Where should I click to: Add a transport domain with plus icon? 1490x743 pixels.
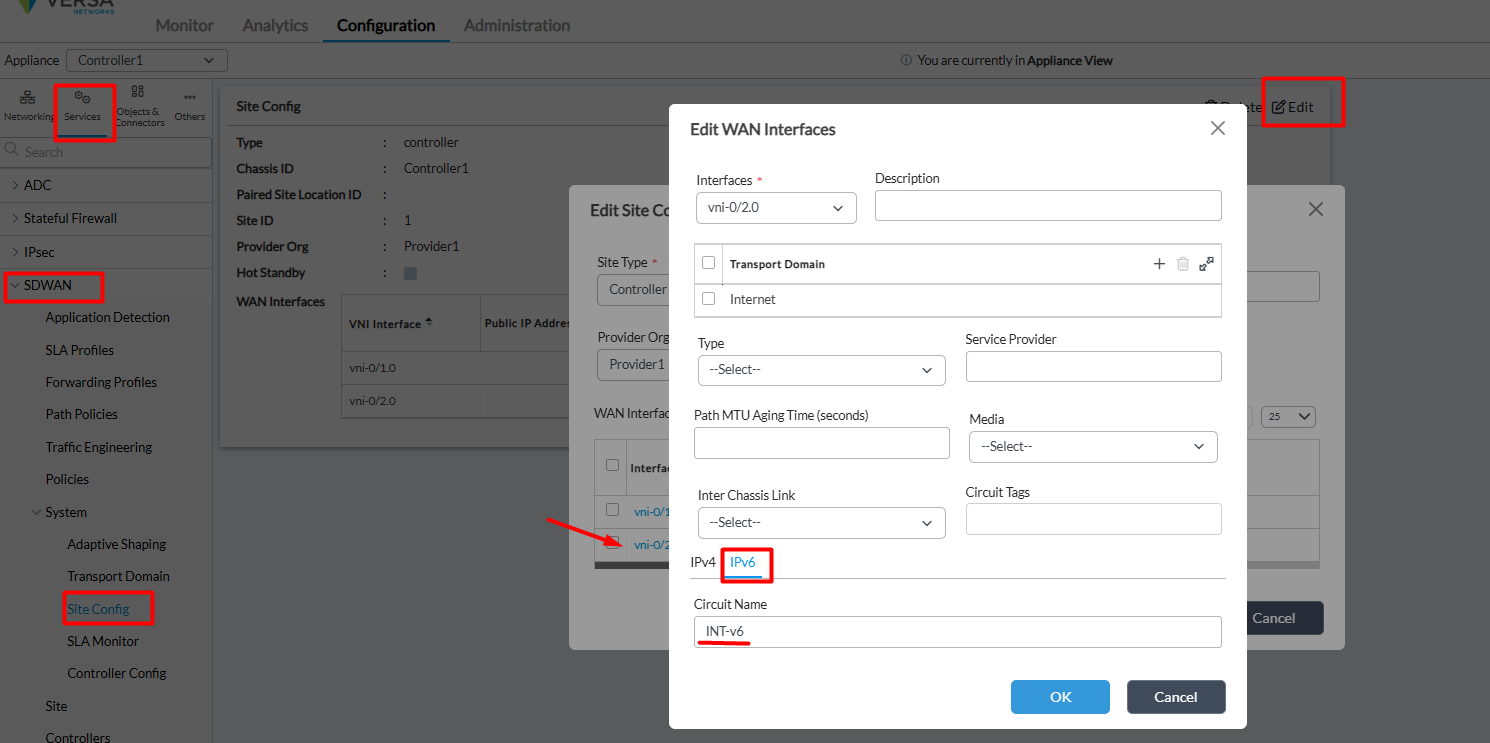(1159, 264)
